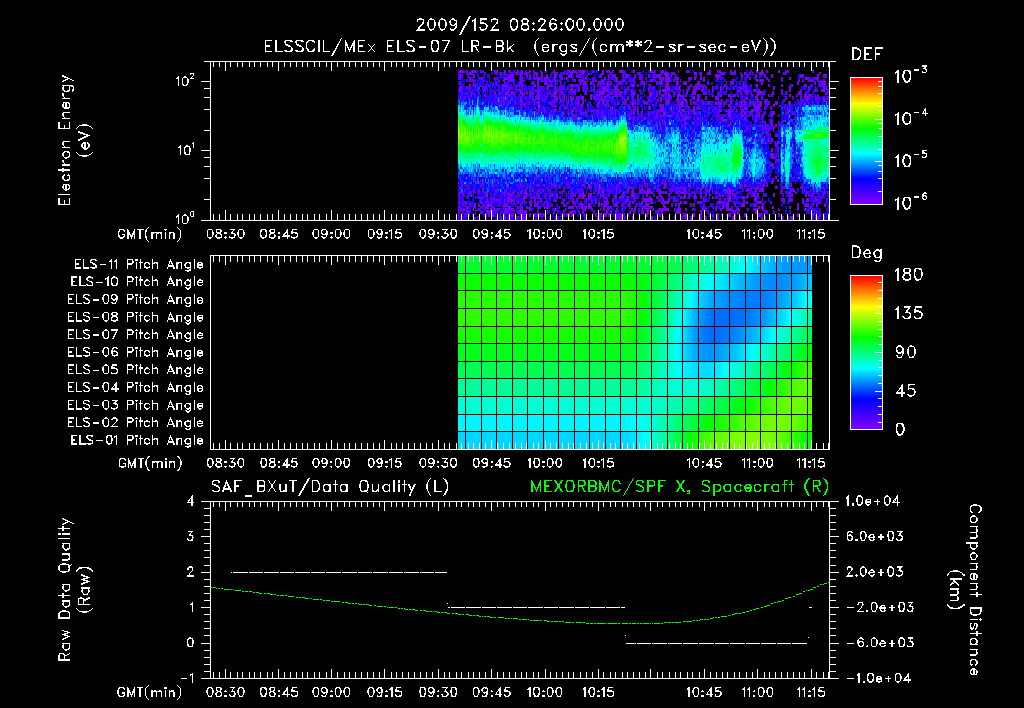Viewport: 1024px width, 708px height.
Task: Click the 'Electron Energy (eV)' axis label
Action: tap(74, 140)
